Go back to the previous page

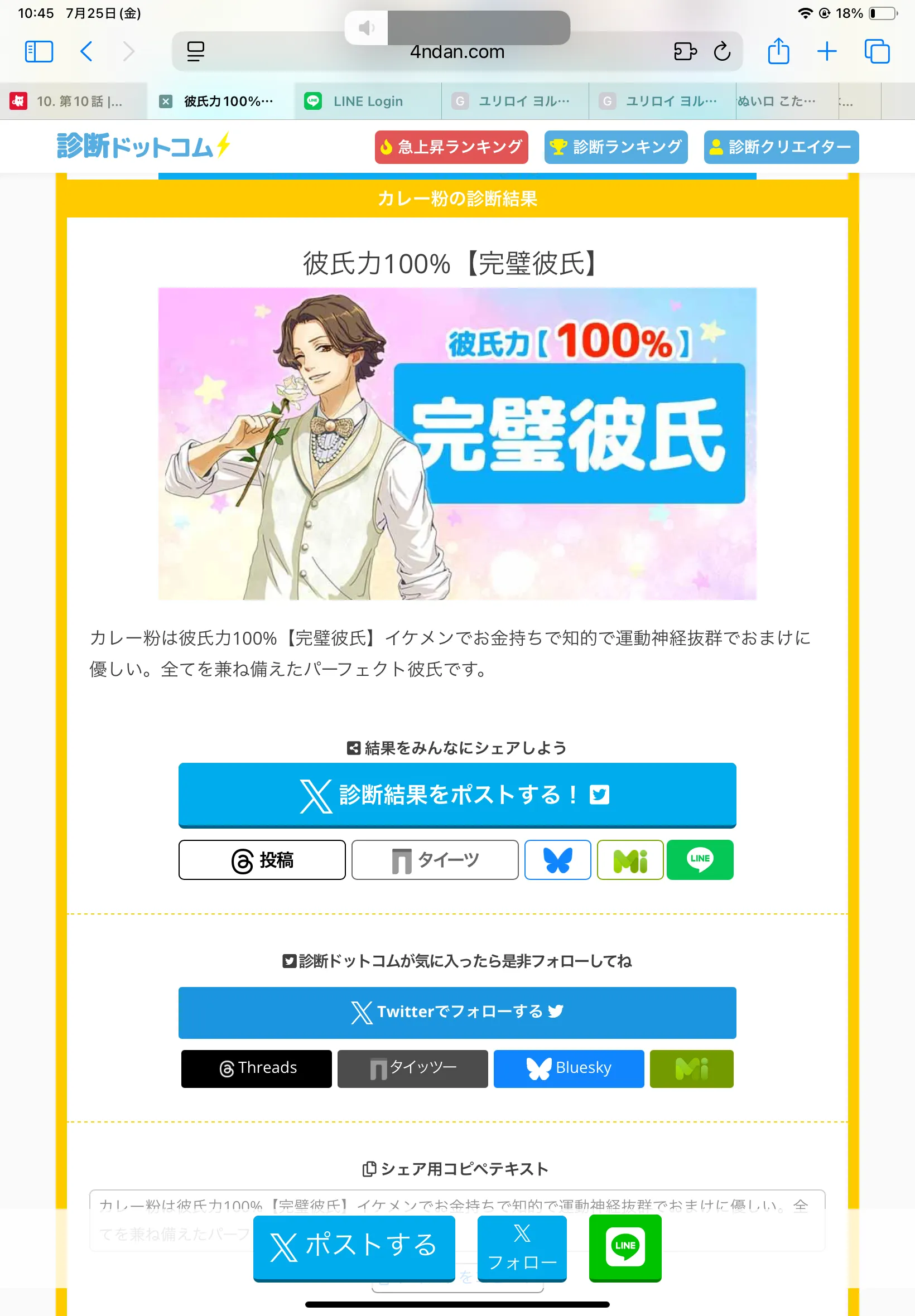(86, 51)
